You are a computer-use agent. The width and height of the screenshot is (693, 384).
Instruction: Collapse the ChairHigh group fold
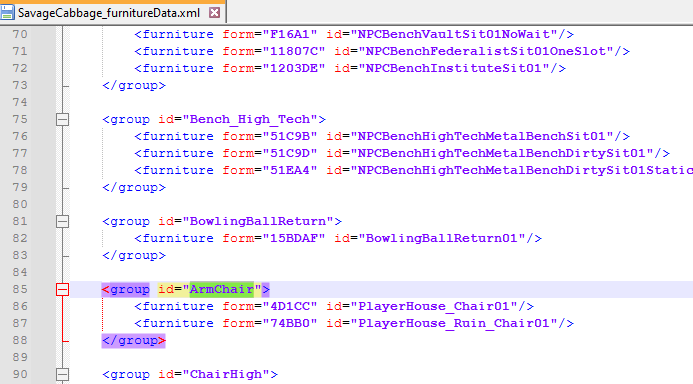point(63,374)
